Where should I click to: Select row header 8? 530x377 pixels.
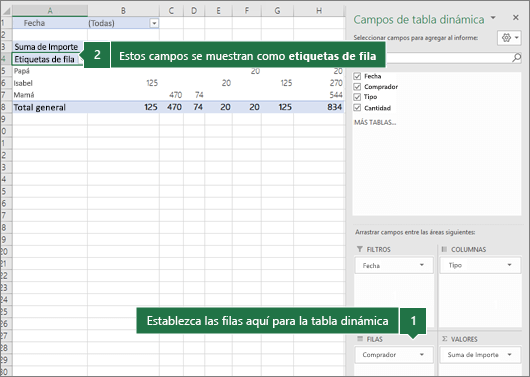[x=6, y=107]
